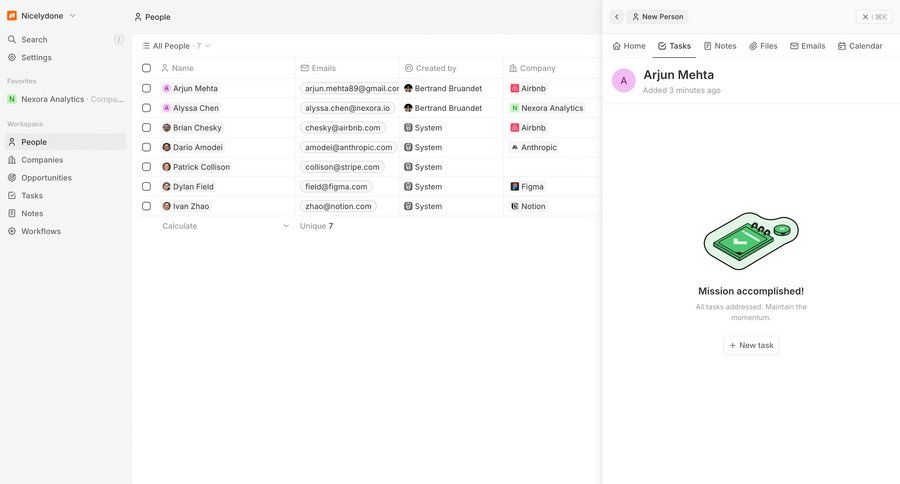Close the side panel with X button

click(x=874, y=17)
